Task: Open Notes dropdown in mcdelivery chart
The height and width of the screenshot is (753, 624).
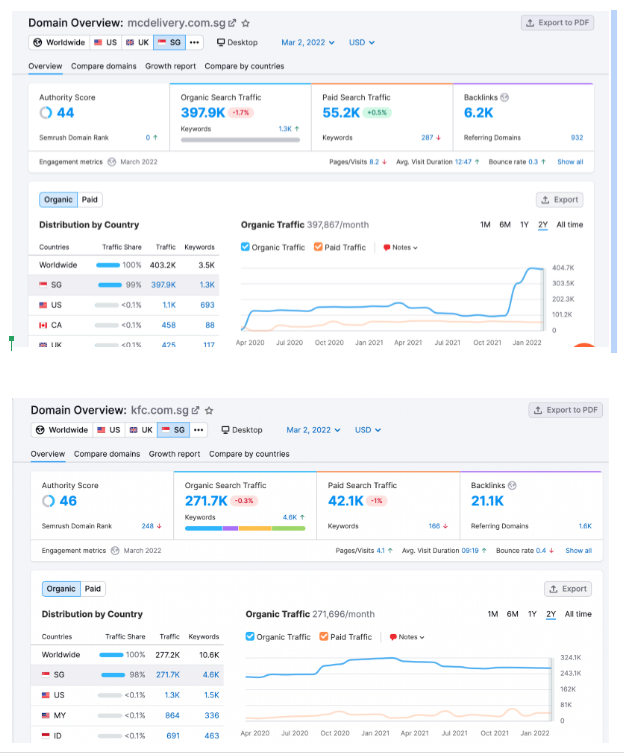Action: point(400,247)
